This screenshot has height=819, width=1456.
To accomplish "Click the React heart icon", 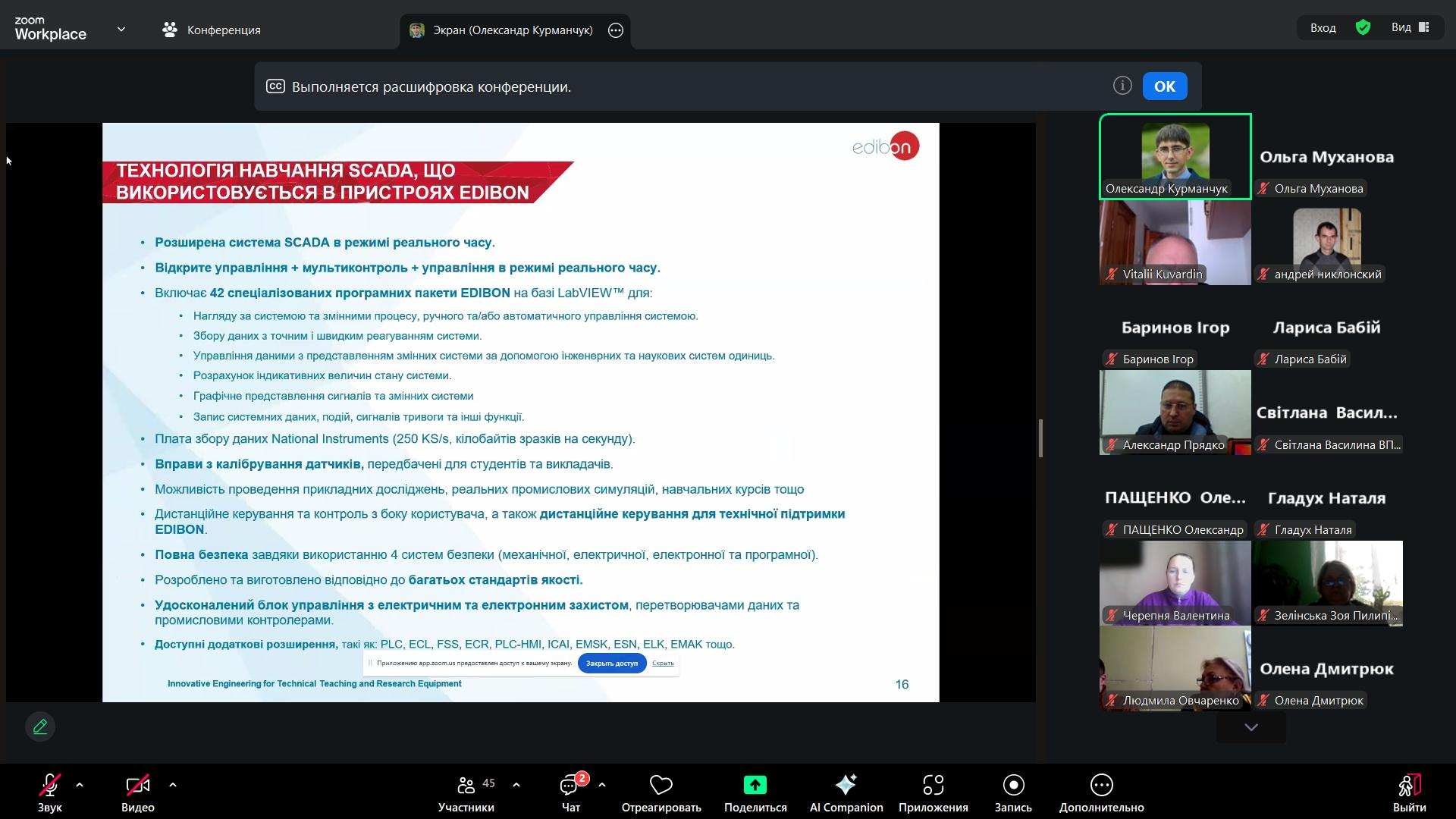I will [661, 786].
